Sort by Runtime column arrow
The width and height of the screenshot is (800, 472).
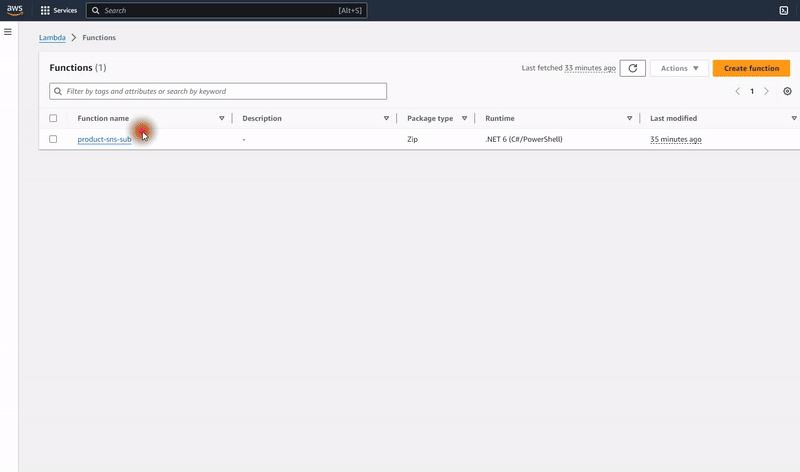click(629, 118)
